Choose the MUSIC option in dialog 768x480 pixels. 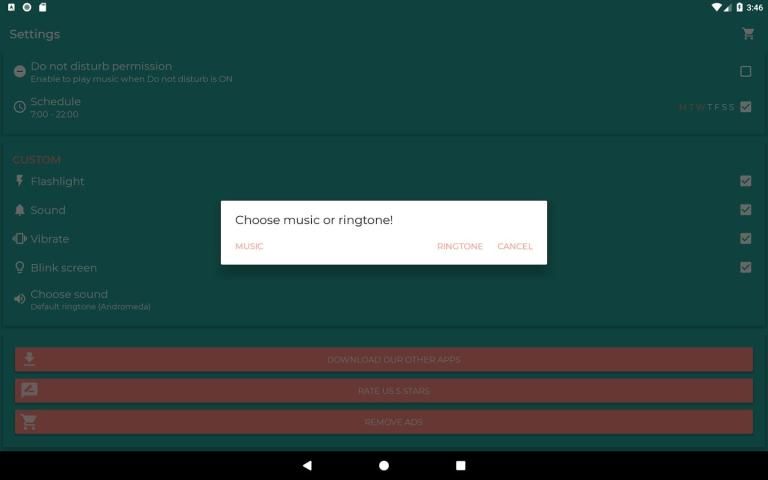pyautogui.click(x=249, y=246)
